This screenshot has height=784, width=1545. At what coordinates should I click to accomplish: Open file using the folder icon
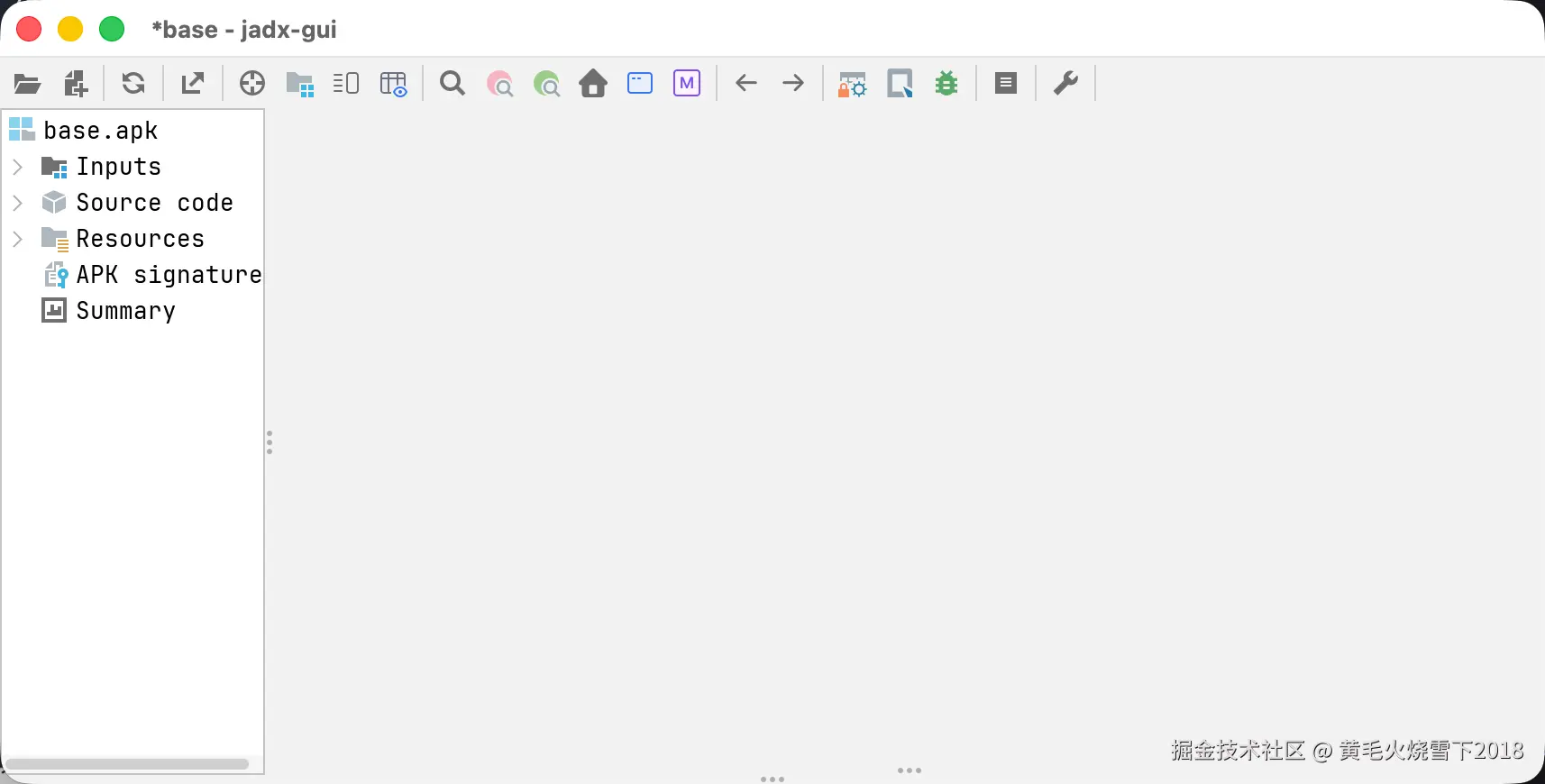[x=28, y=84]
